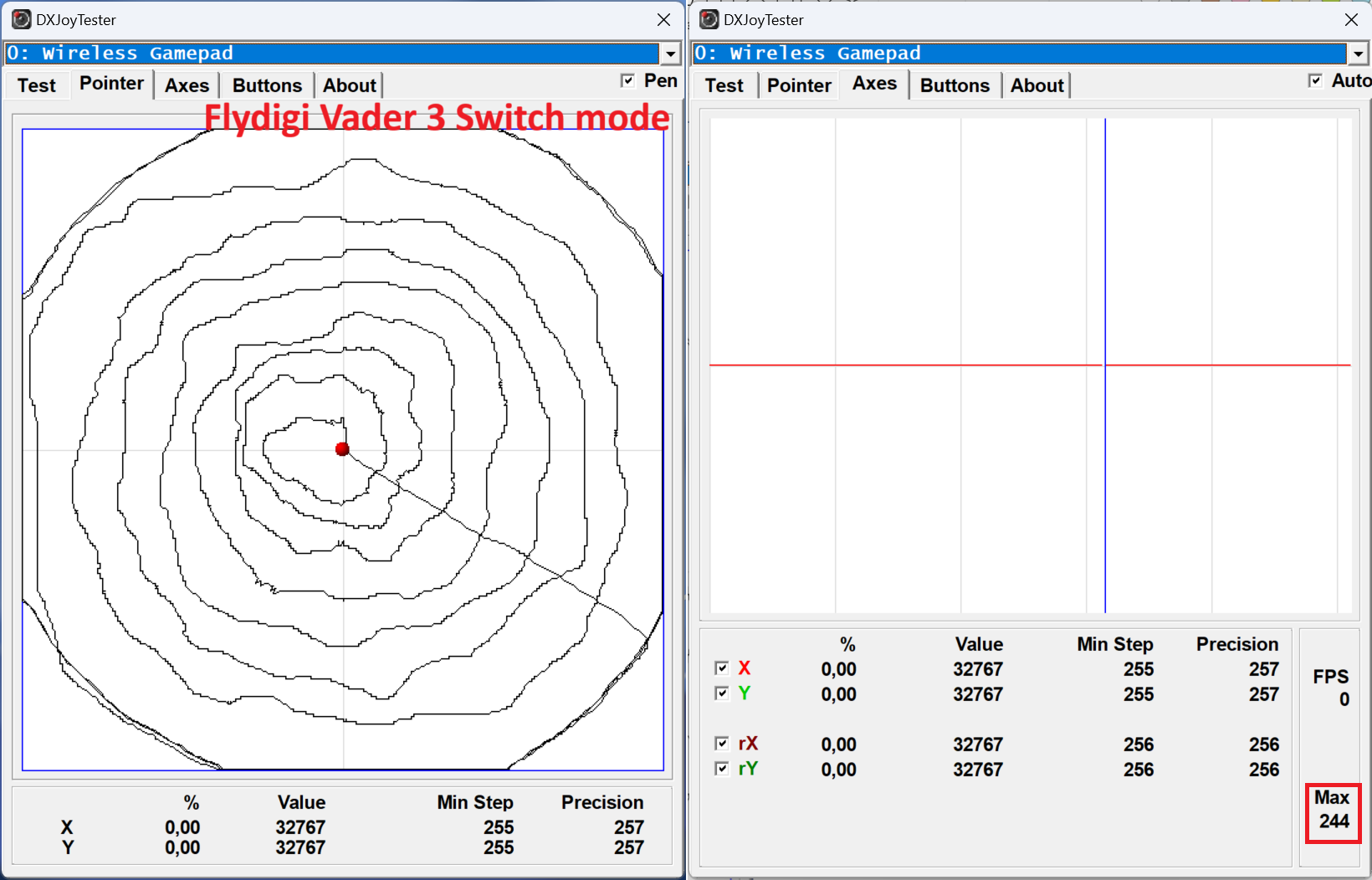Click the FPS label in the right window
Image resolution: width=1372 pixels, height=880 pixels.
click(1331, 677)
